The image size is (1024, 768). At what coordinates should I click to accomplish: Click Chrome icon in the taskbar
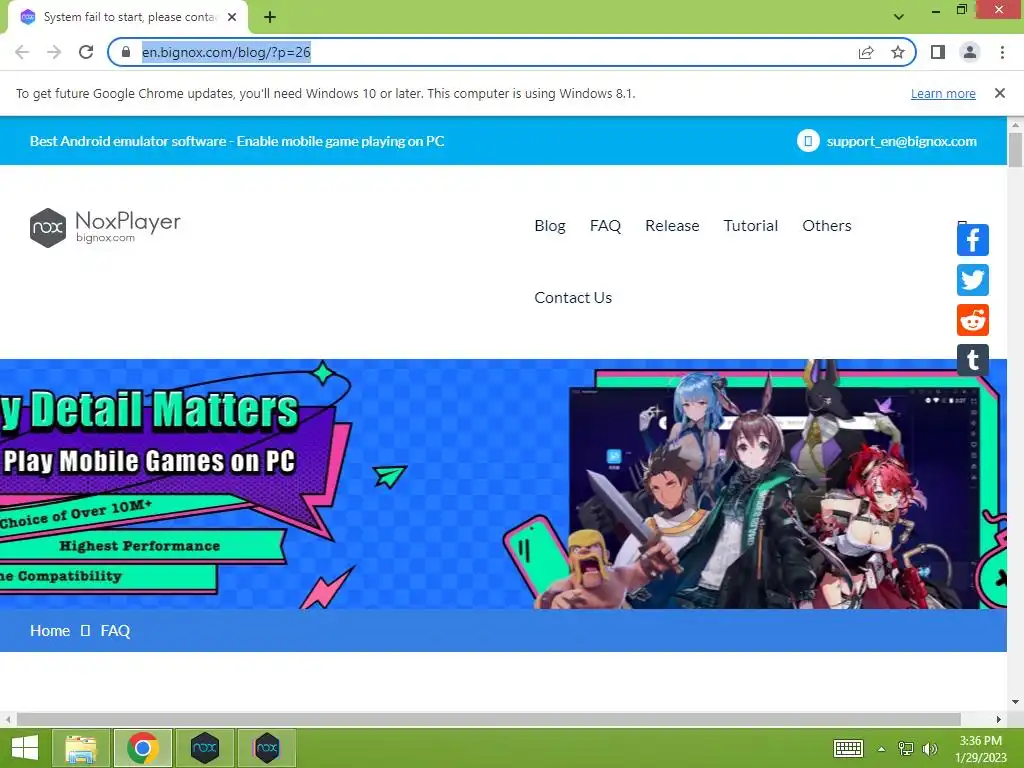point(142,748)
